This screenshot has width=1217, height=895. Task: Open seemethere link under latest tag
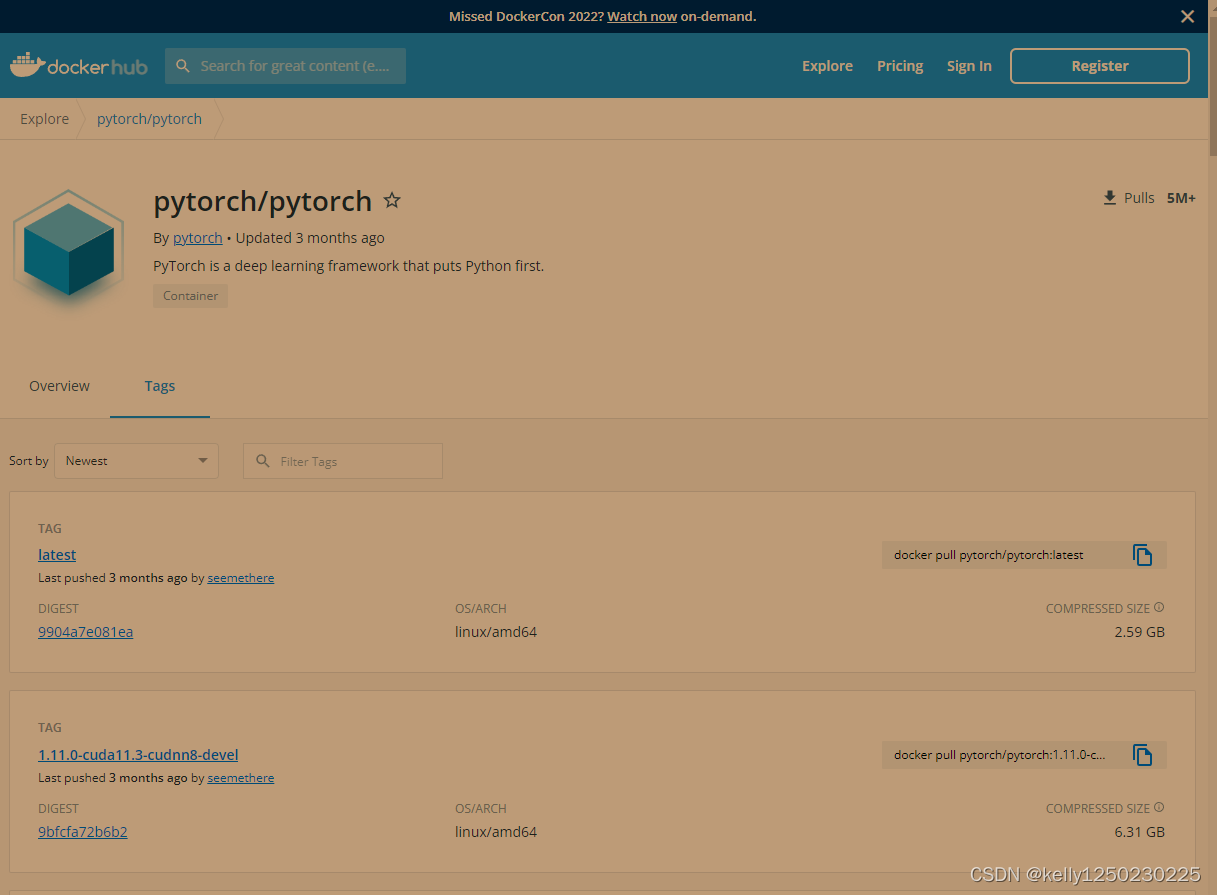pos(241,578)
